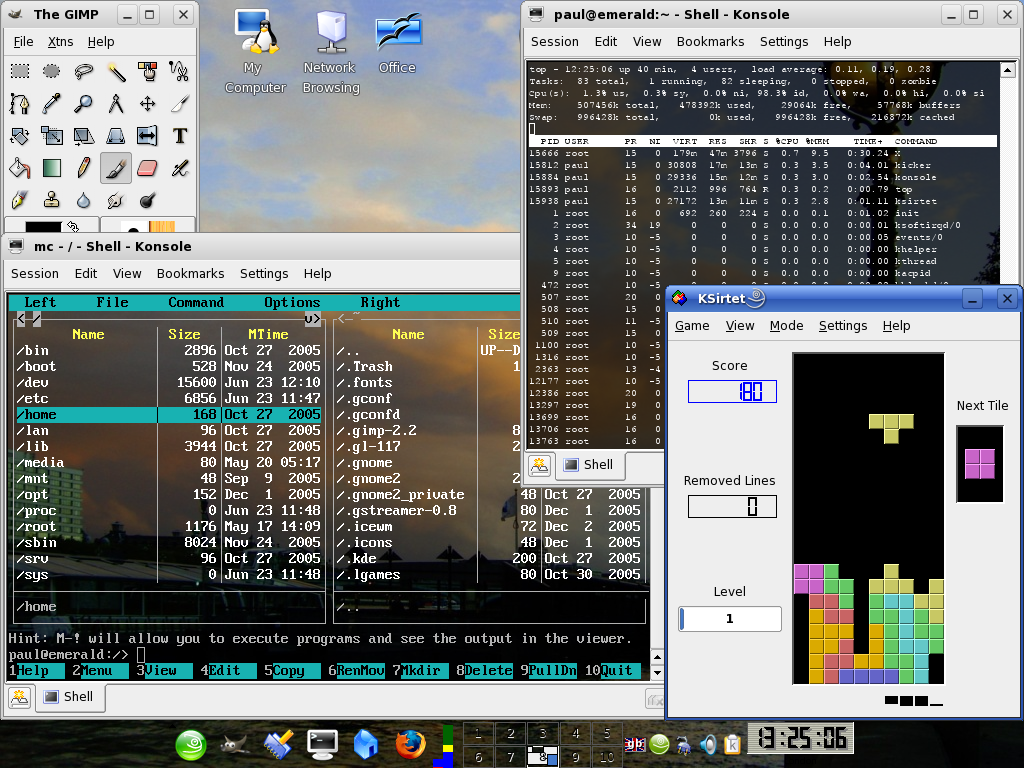The width and height of the screenshot is (1024, 768).
Task: Open the Game menu in KSirtet
Action: tap(692, 326)
